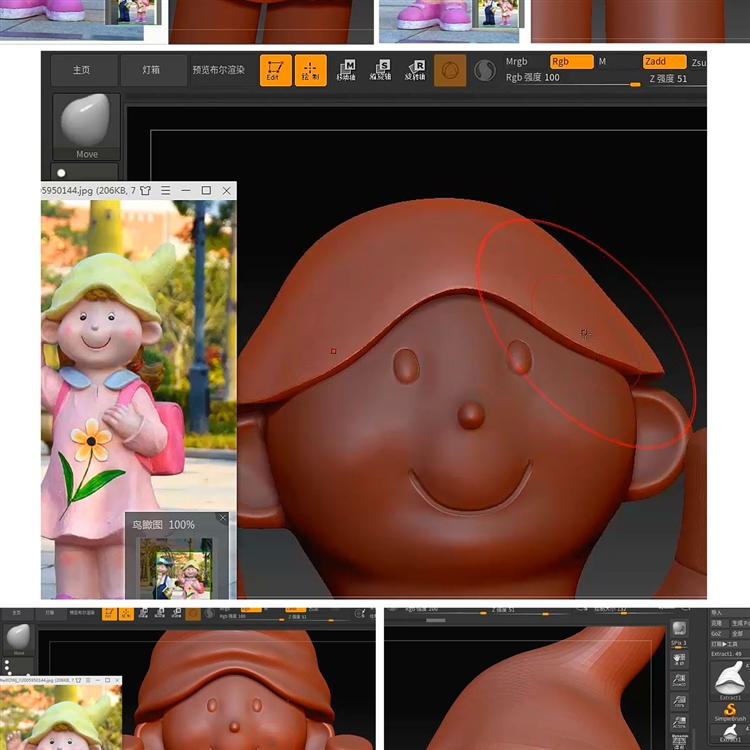Screen dimensions: 750x750
Task: Open the hamburger menu of large image viewer
Action: coord(165,191)
